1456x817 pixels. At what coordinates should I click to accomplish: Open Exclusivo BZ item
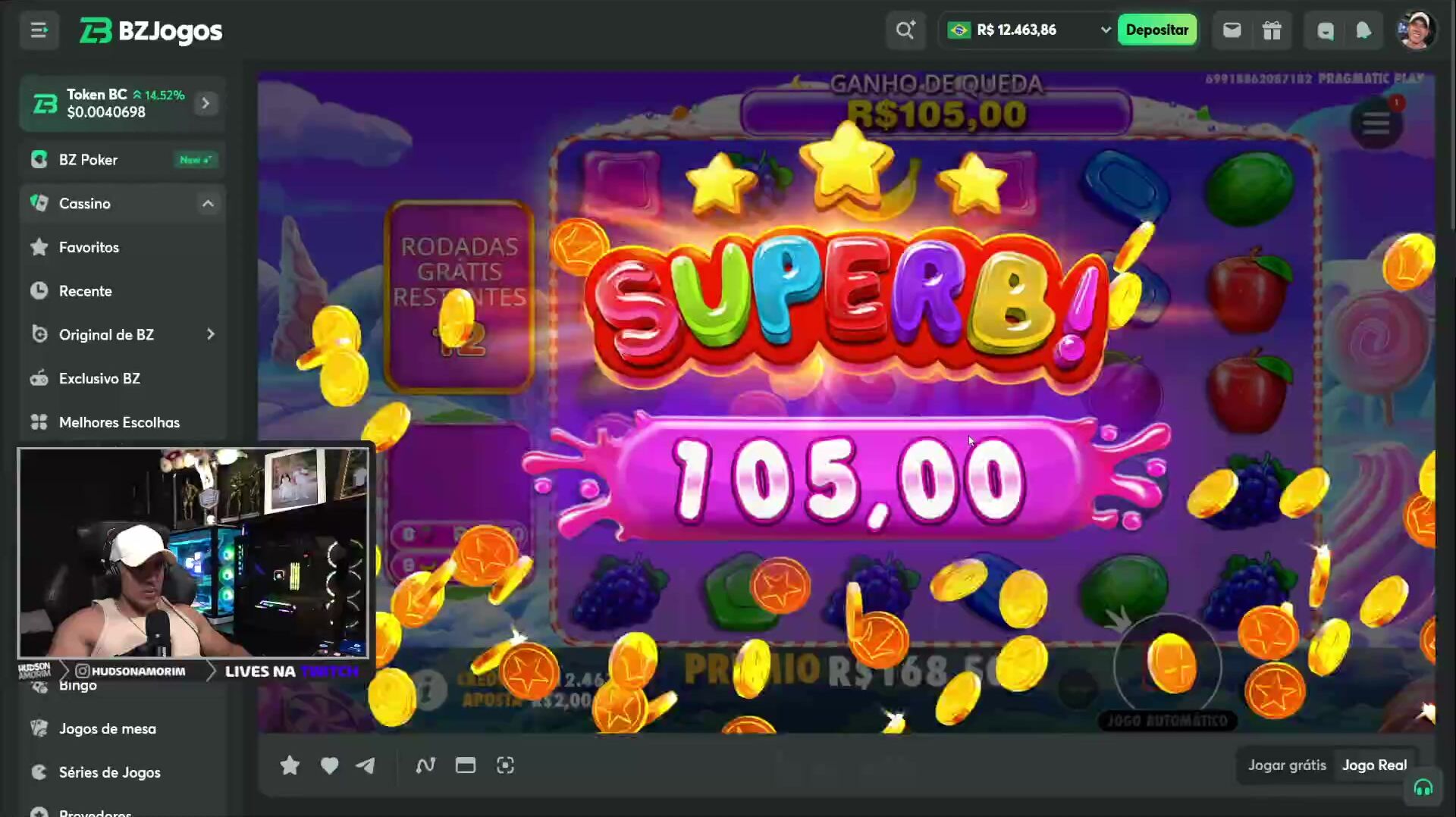pos(122,378)
